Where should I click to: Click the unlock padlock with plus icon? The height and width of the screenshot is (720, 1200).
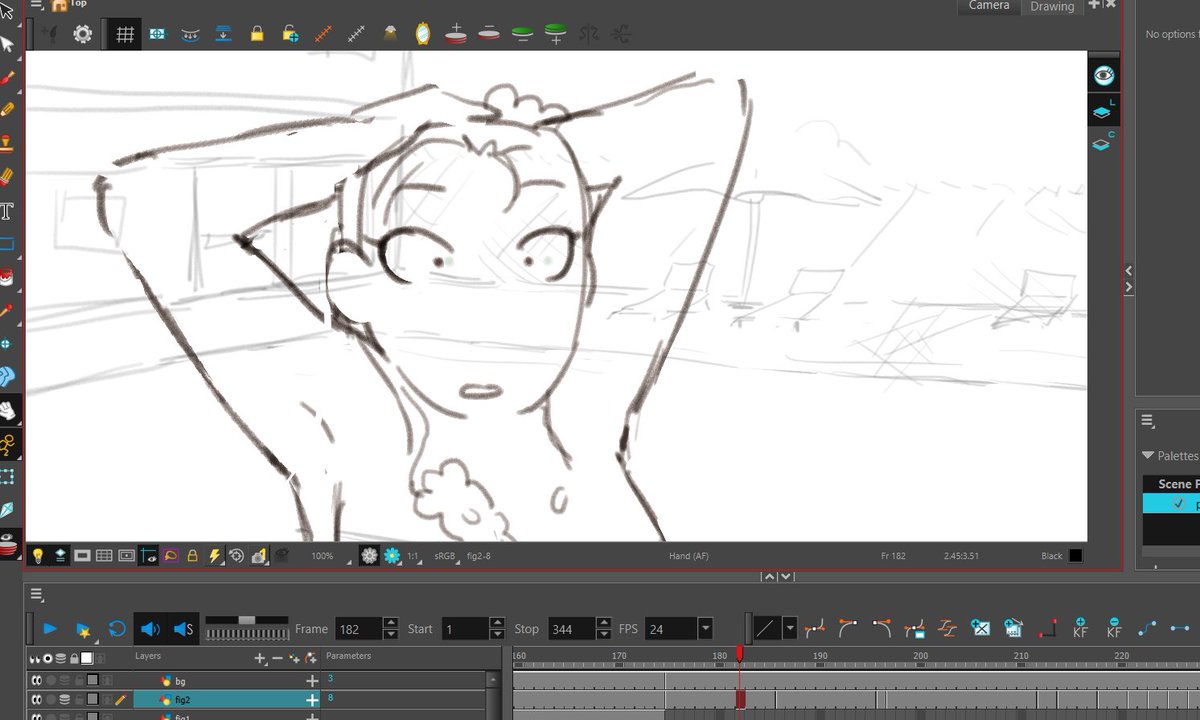tap(290, 34)
